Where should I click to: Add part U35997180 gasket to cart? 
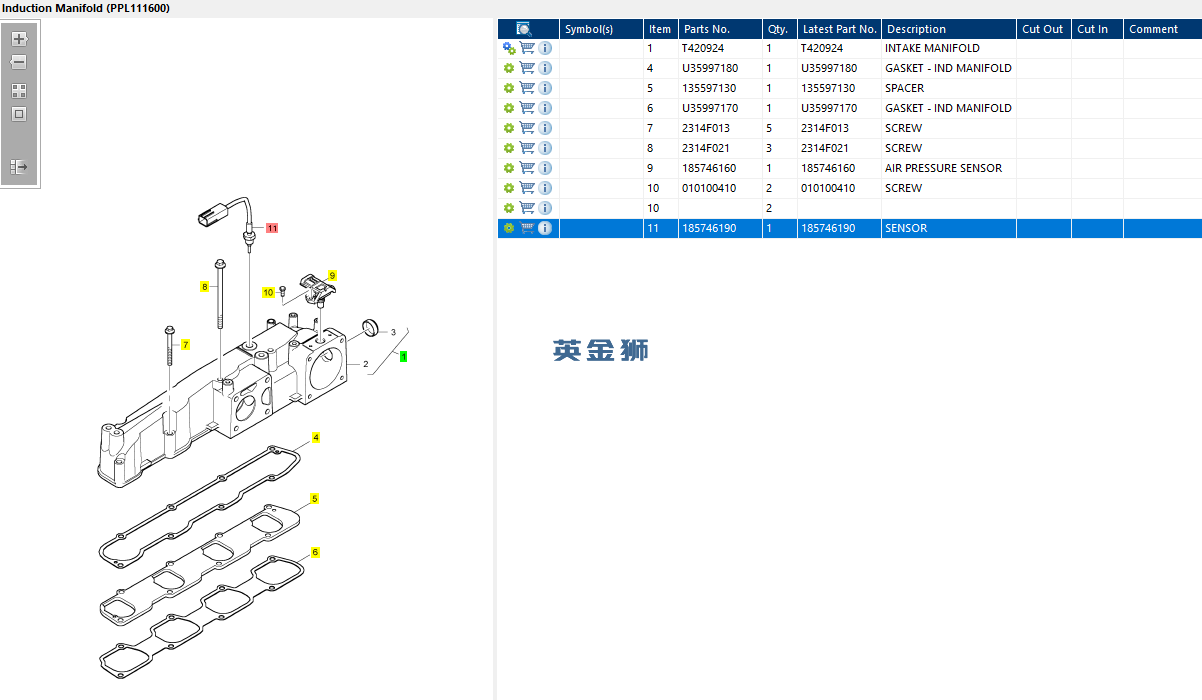(x=527, y=68)
